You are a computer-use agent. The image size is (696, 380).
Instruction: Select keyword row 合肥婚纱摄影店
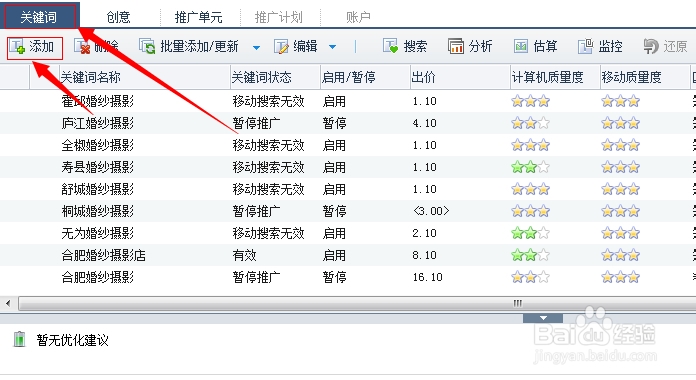click(348, 255)
